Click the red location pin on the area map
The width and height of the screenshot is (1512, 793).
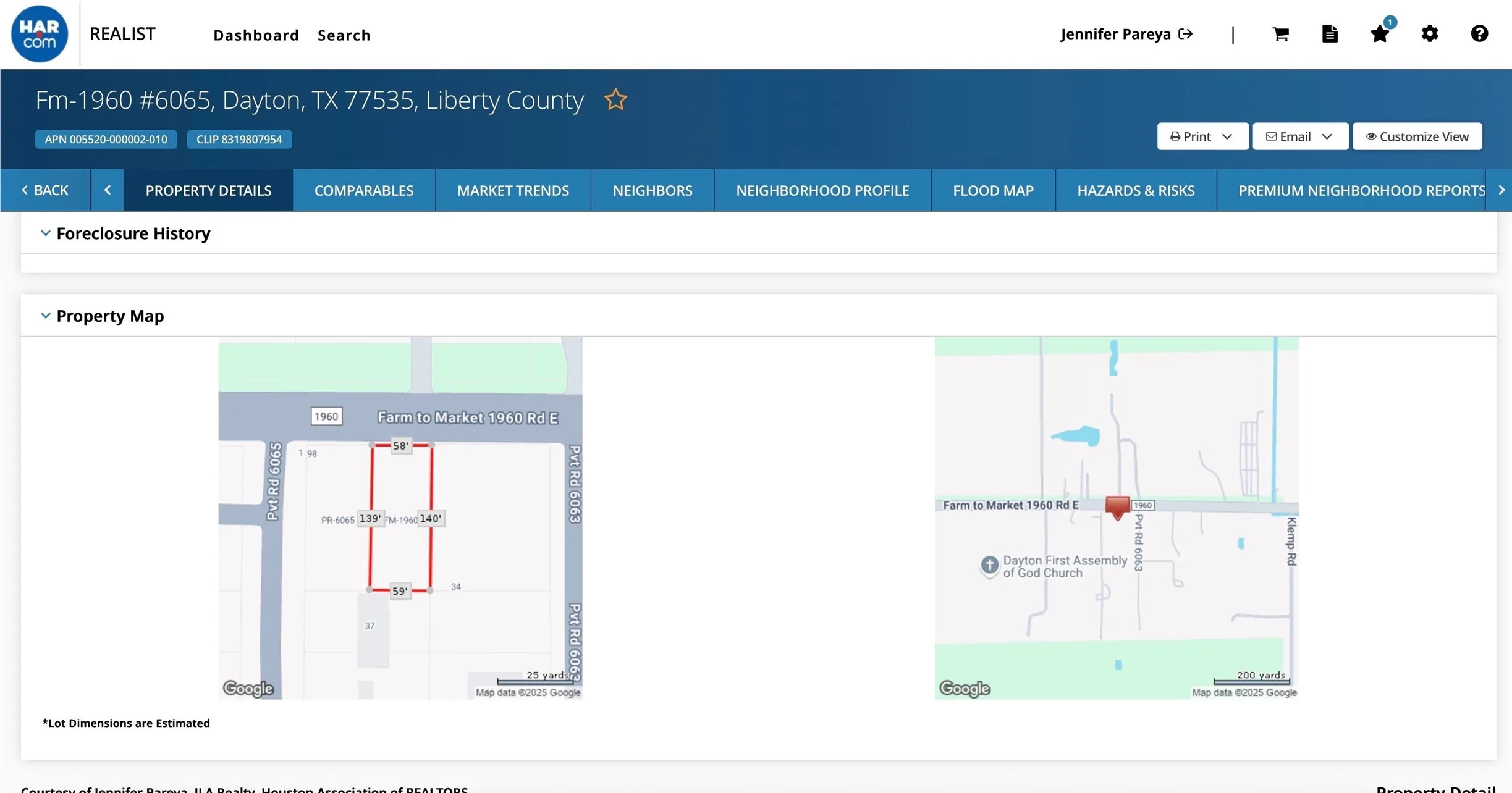[x=1117, y=508]
